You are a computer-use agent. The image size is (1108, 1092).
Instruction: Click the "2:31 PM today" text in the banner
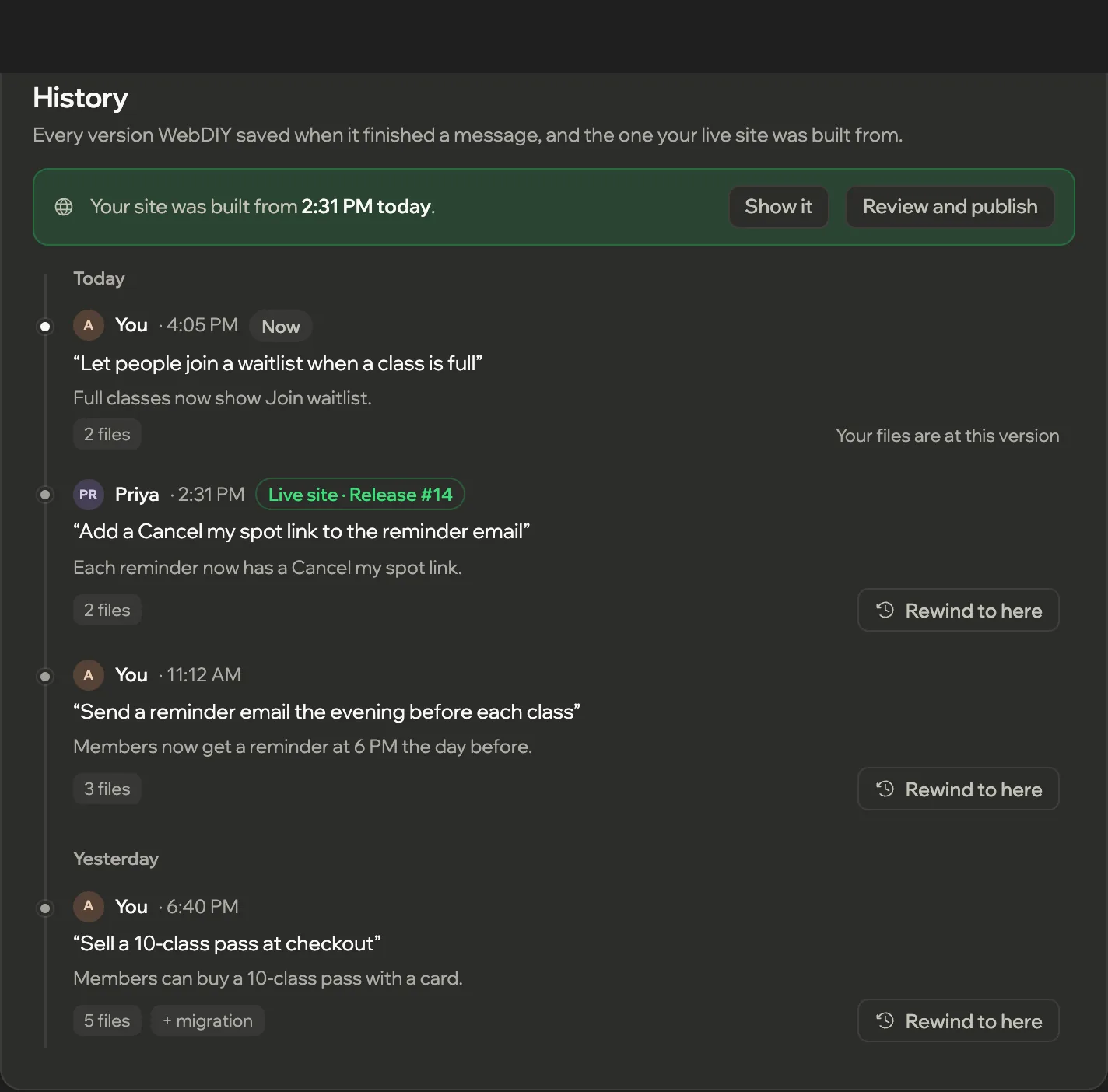tap(366, 207)
